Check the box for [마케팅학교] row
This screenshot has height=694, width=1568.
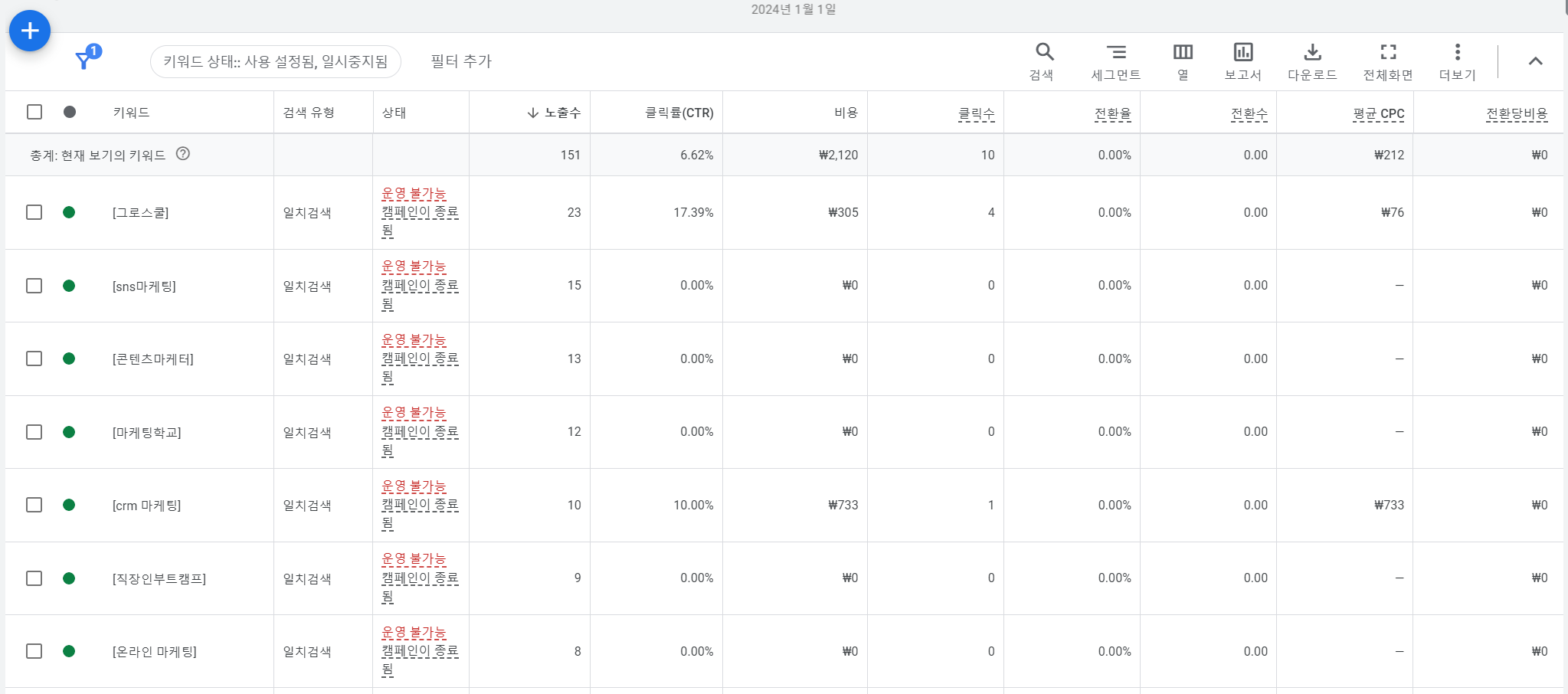tap(34, 432)
